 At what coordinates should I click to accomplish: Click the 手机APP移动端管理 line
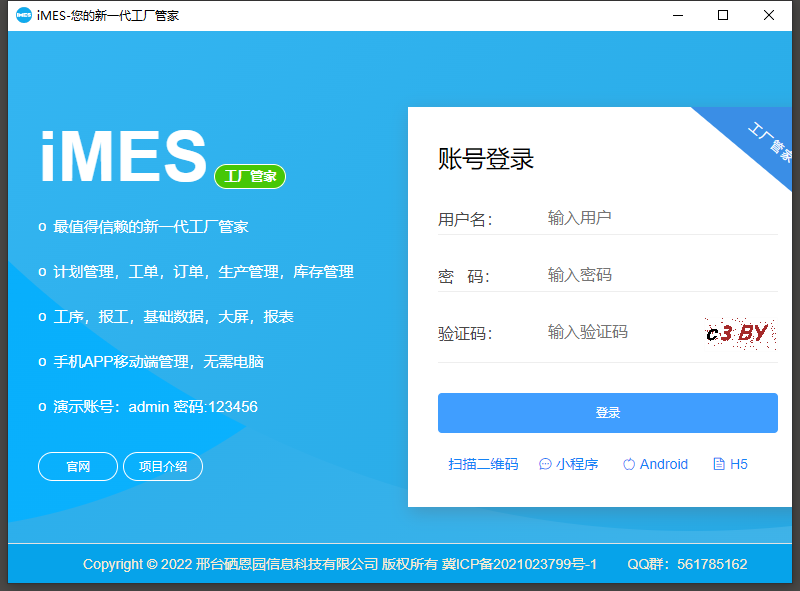click(x=158, y=362)
